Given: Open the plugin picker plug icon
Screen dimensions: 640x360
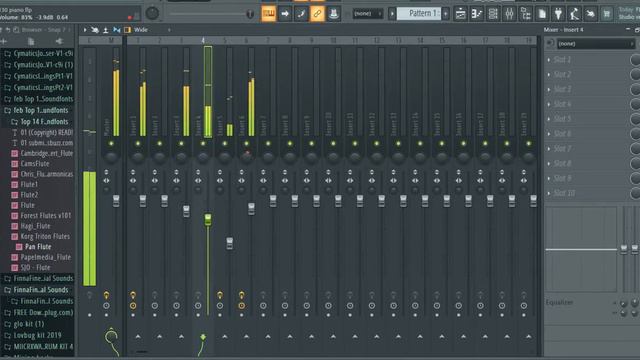Looking at the screenshot, I should pos(558,14).
